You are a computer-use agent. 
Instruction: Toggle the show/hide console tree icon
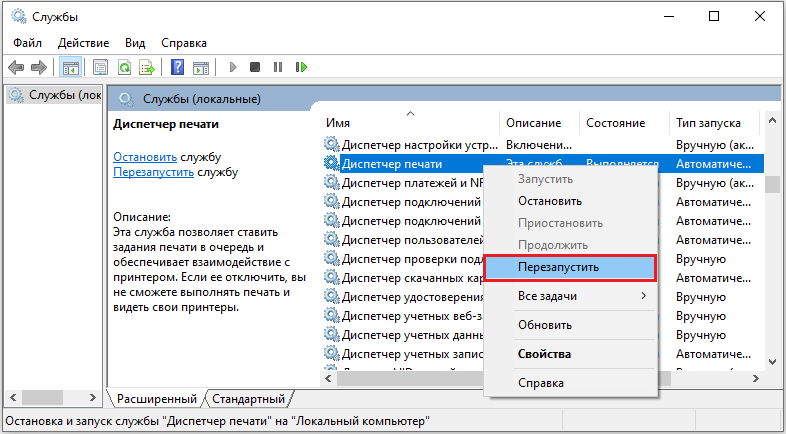click(x=70, y=67)
